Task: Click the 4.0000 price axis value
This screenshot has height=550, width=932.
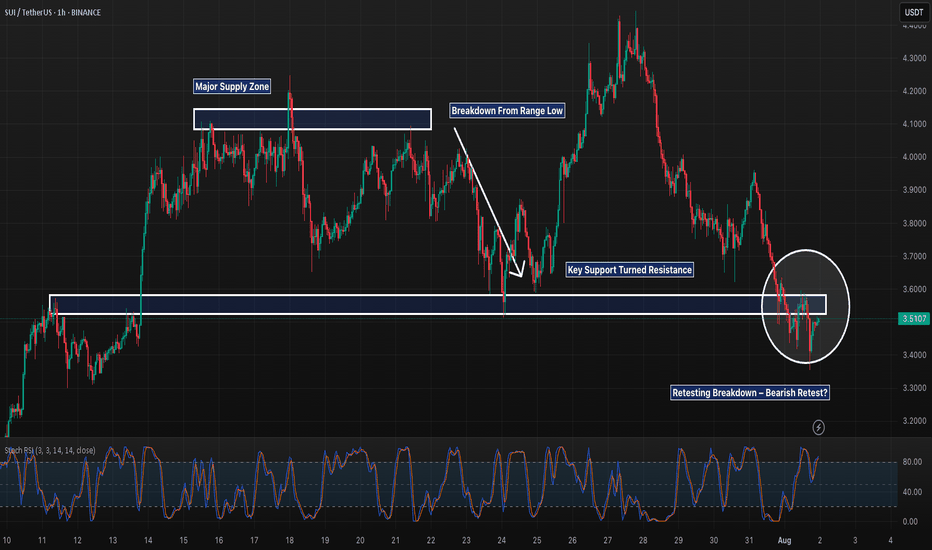Action: coord(914,157)
